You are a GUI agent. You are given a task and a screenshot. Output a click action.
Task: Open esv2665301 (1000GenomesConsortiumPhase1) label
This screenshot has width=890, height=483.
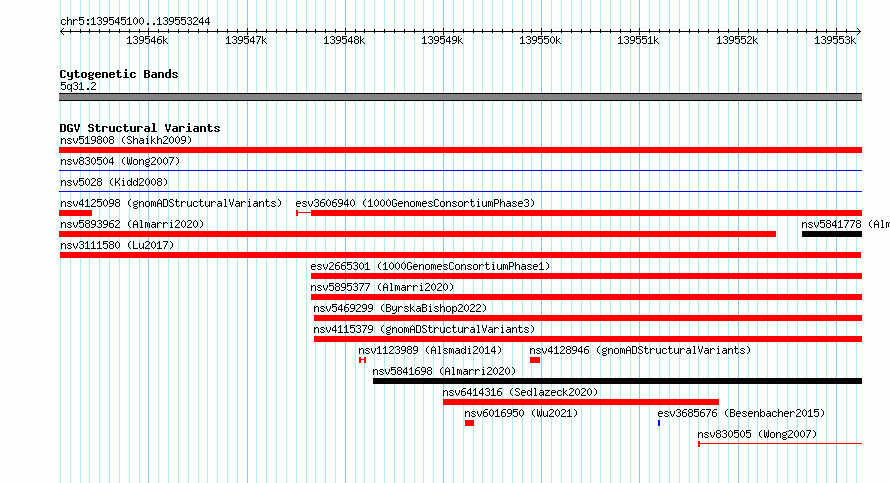pyautogui.click(x=430, y=266)
